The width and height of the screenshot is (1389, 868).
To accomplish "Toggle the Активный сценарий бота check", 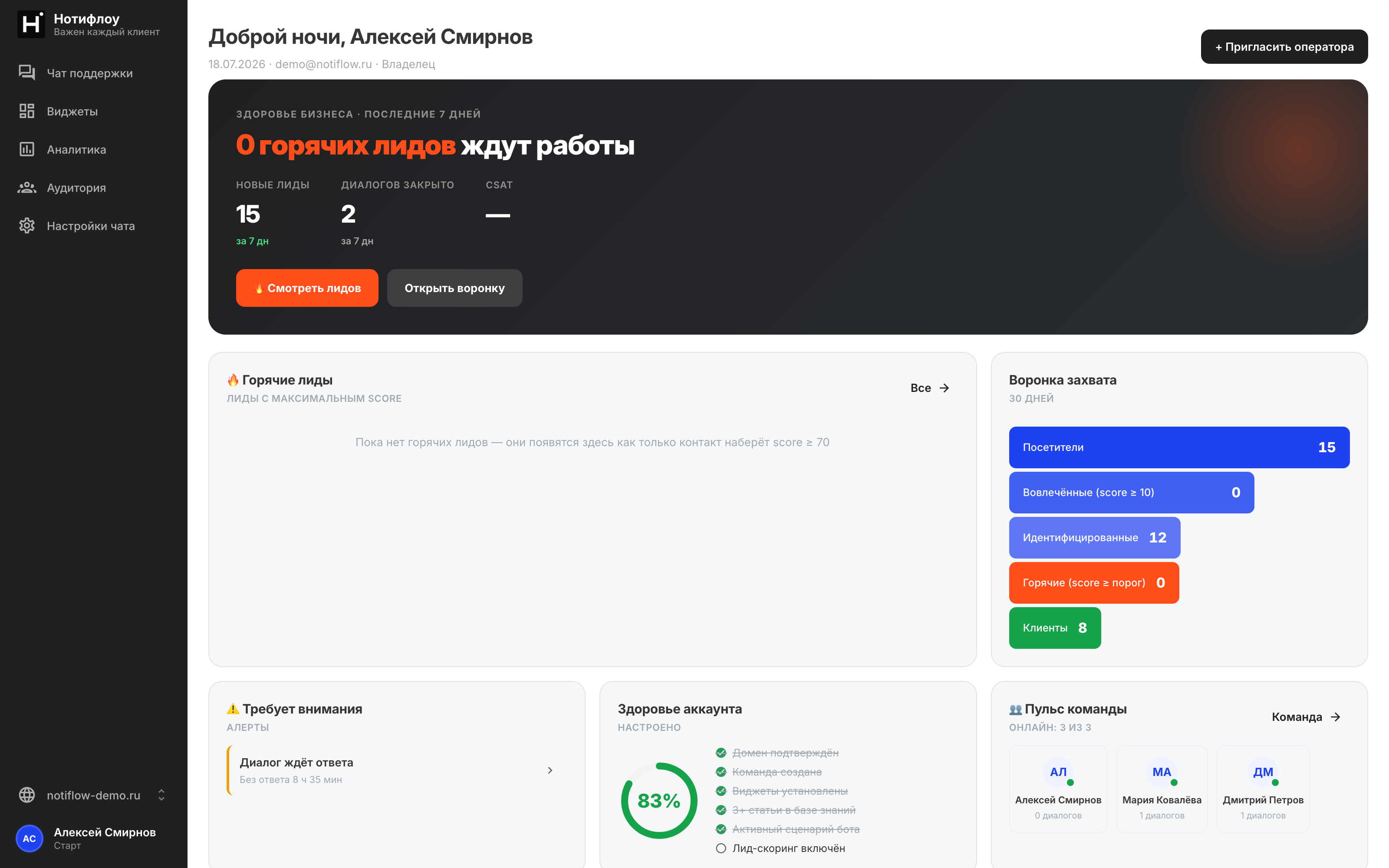I will point(721,829).
